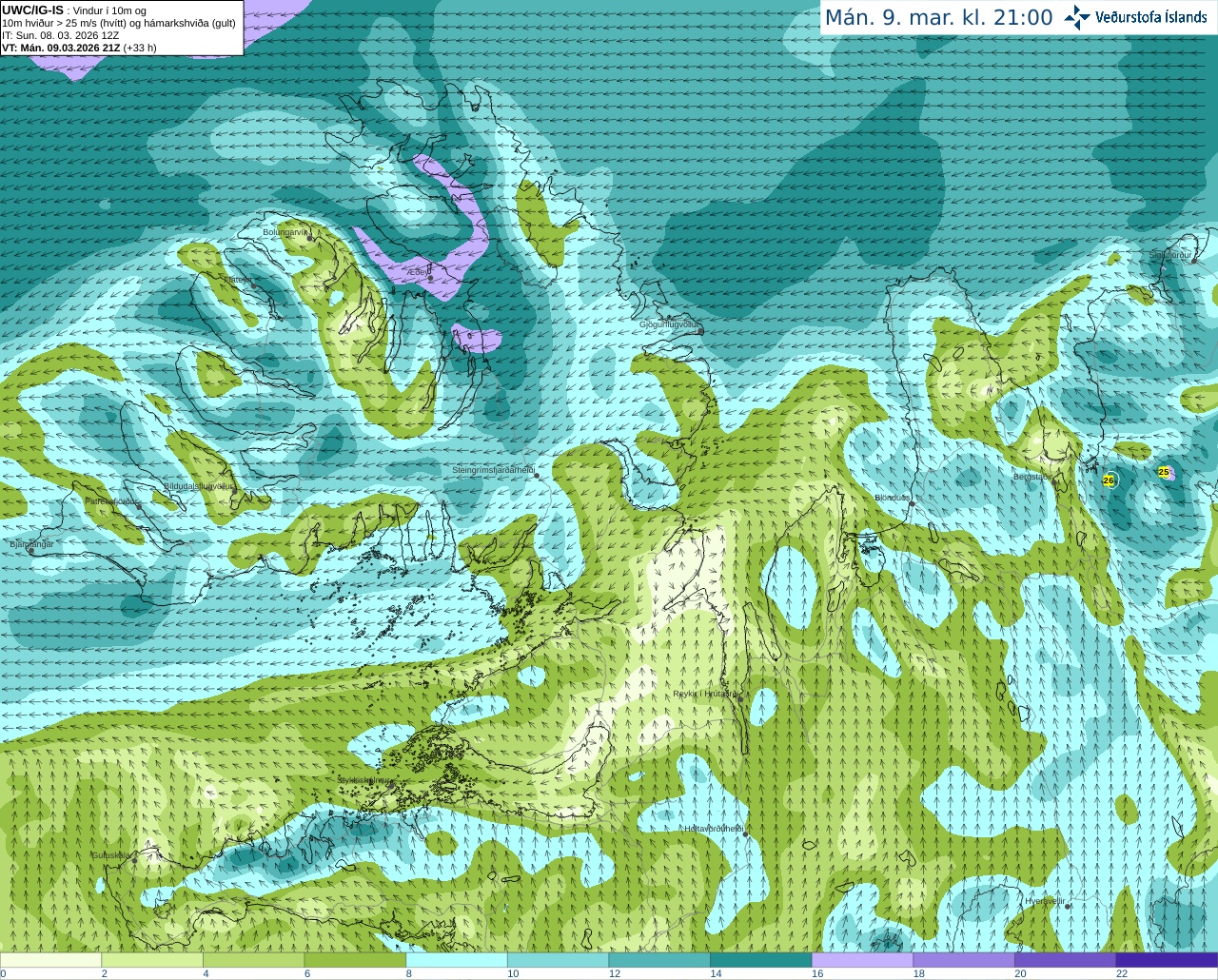Select the 6–8 m/s olive green legend swatch
Image resolution: width=1218 pixels, height=980 pixels.
[355, 960]
